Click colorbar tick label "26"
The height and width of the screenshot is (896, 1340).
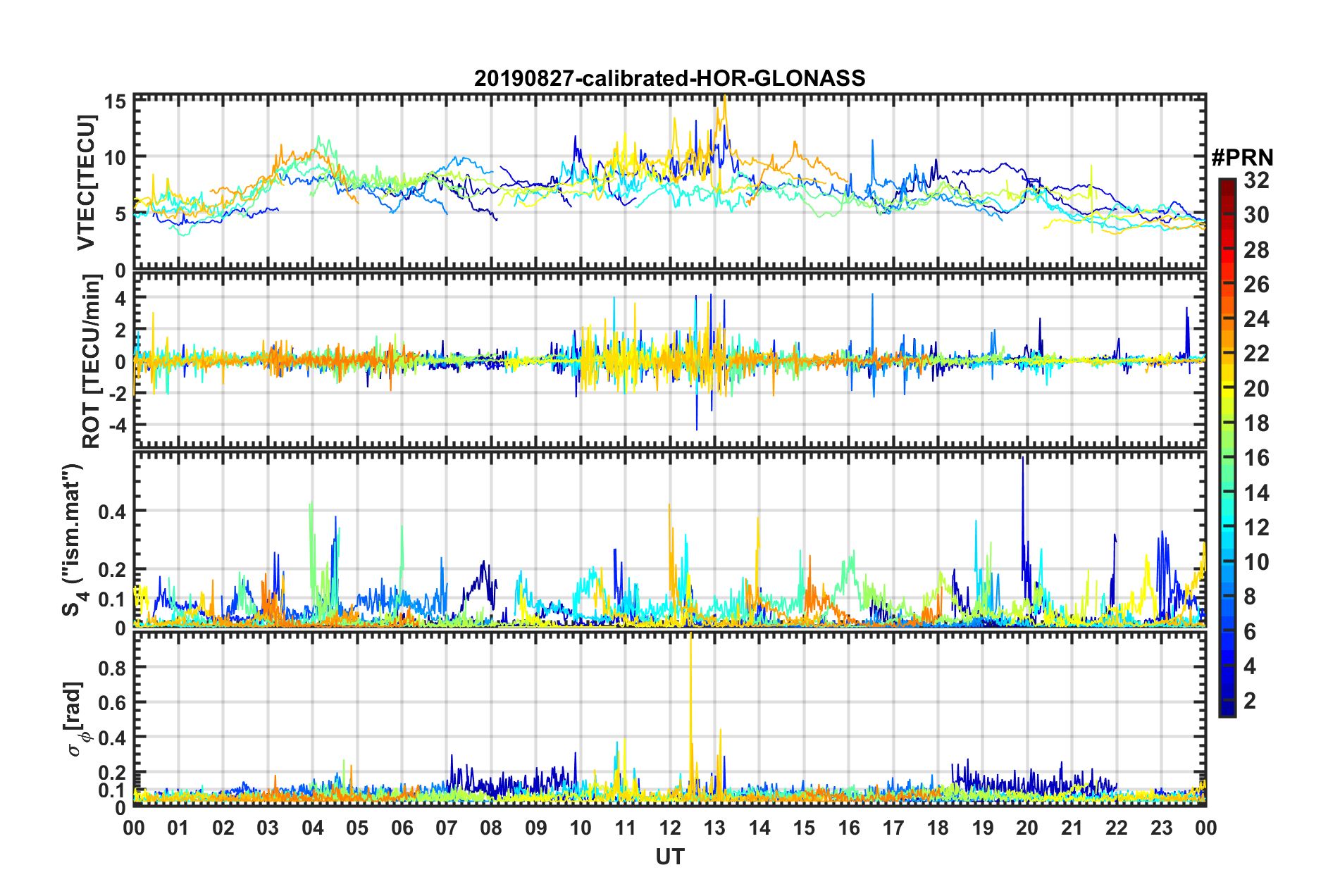pyautogui.click(x=1257, y=285)
